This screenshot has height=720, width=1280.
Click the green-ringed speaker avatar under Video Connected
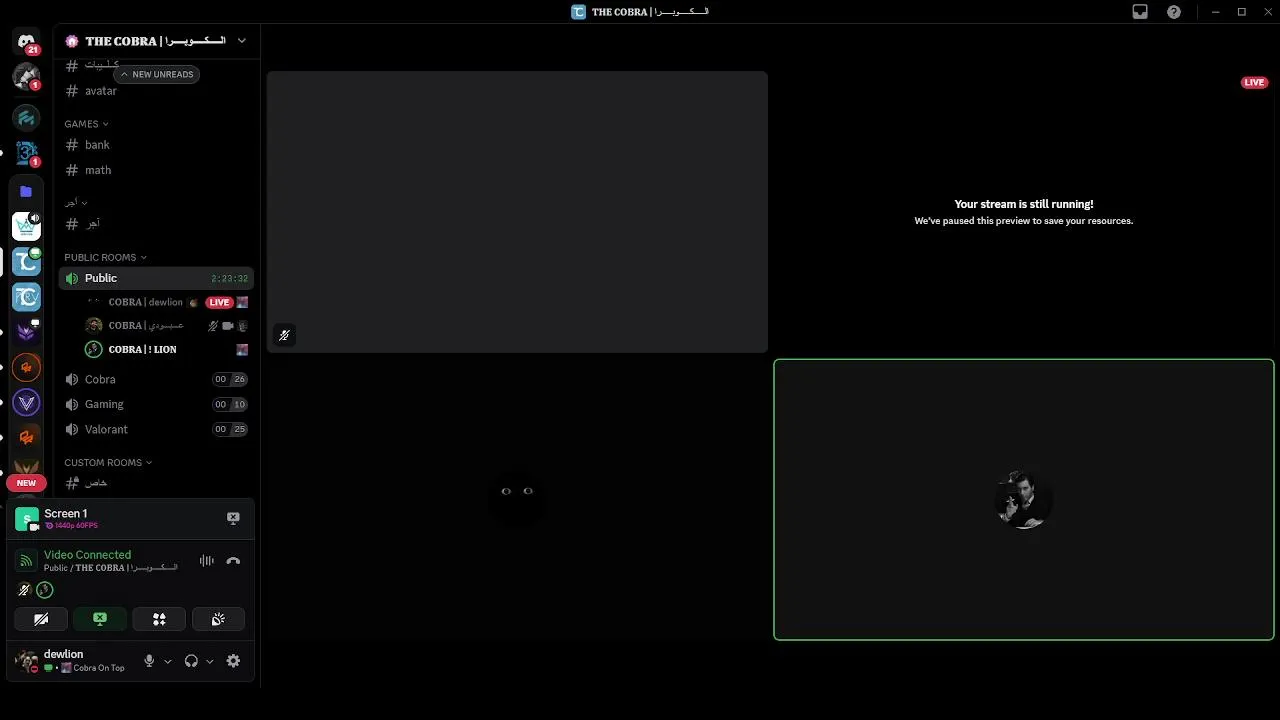coord(44,590)
